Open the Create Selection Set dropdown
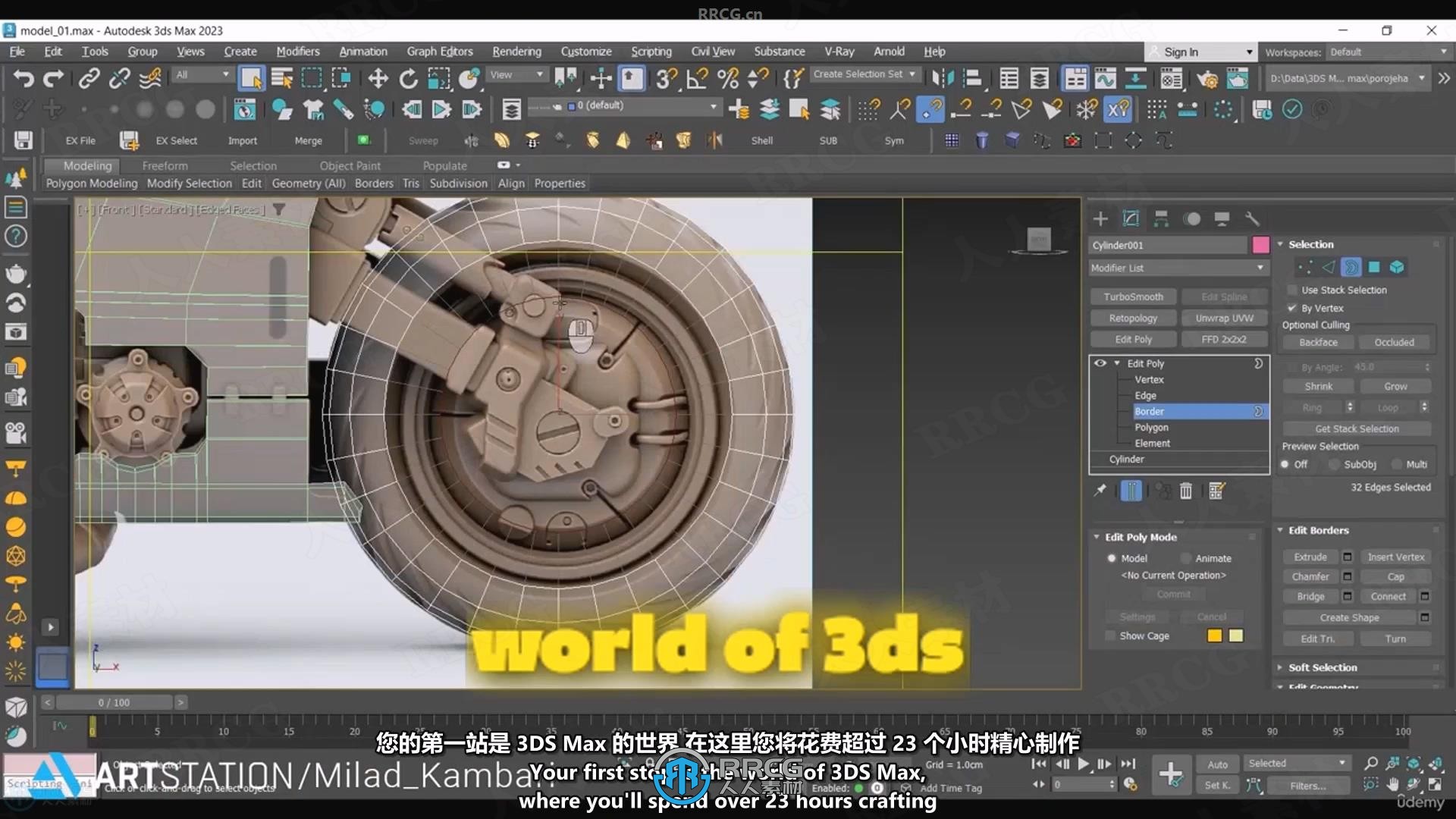The width and height of the screenshot is (1456, 819). [x=865, y=74]
